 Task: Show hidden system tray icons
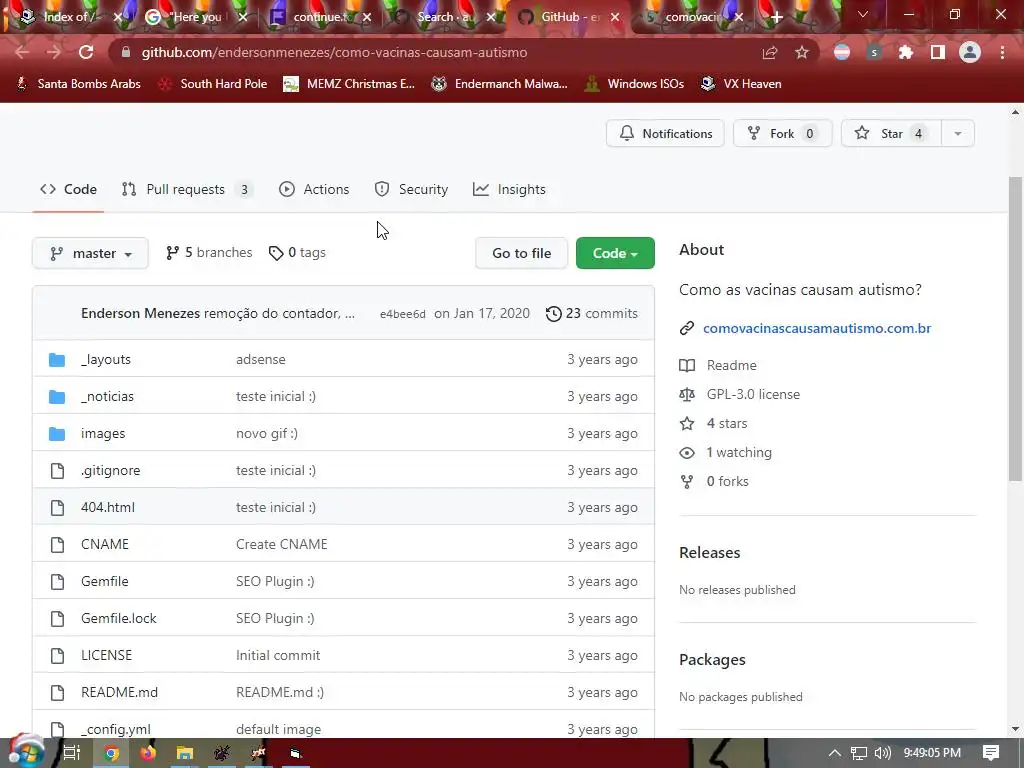click(835, 754)
